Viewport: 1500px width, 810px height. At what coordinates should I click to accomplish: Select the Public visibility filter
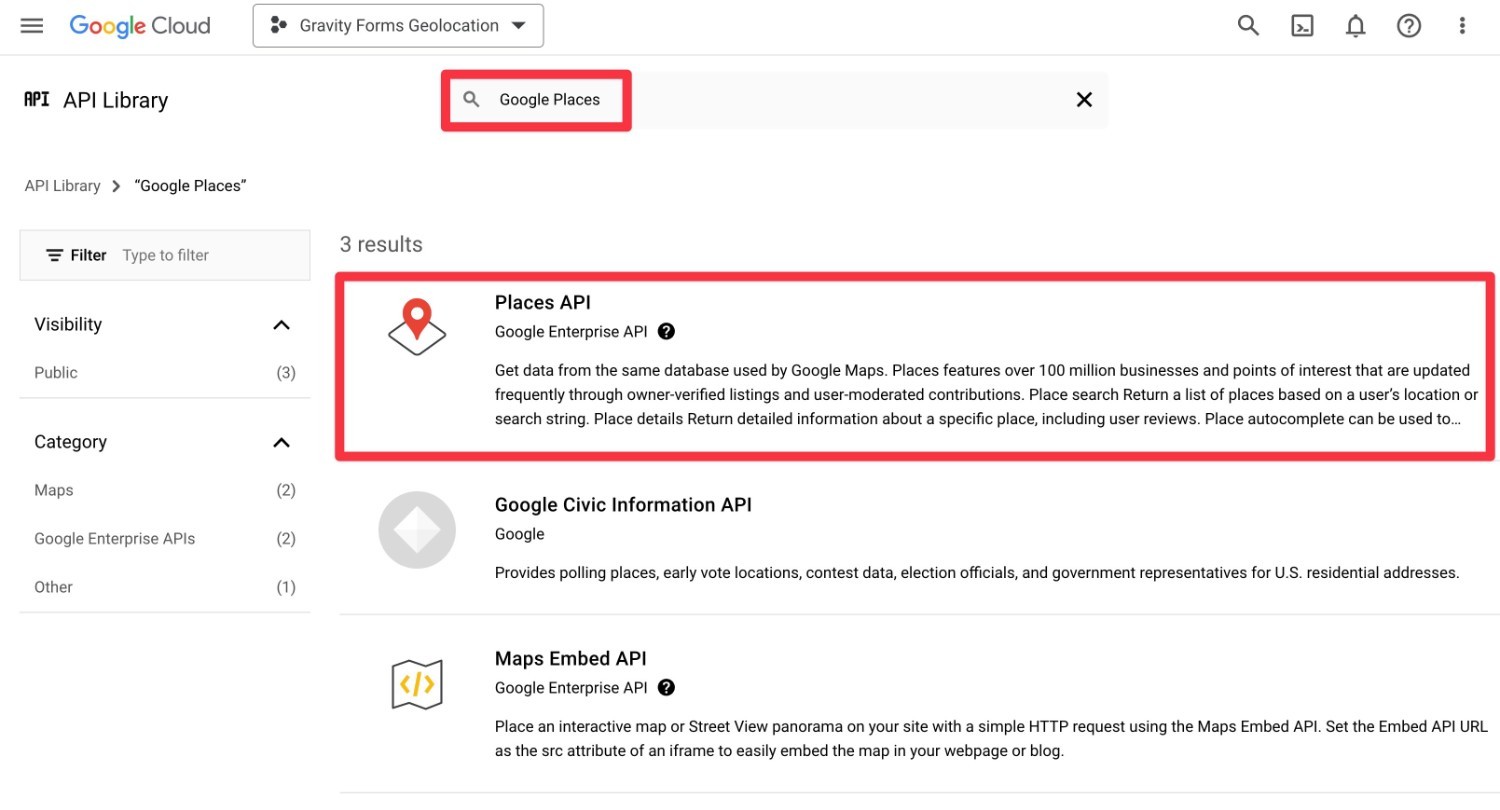point(55,372)
